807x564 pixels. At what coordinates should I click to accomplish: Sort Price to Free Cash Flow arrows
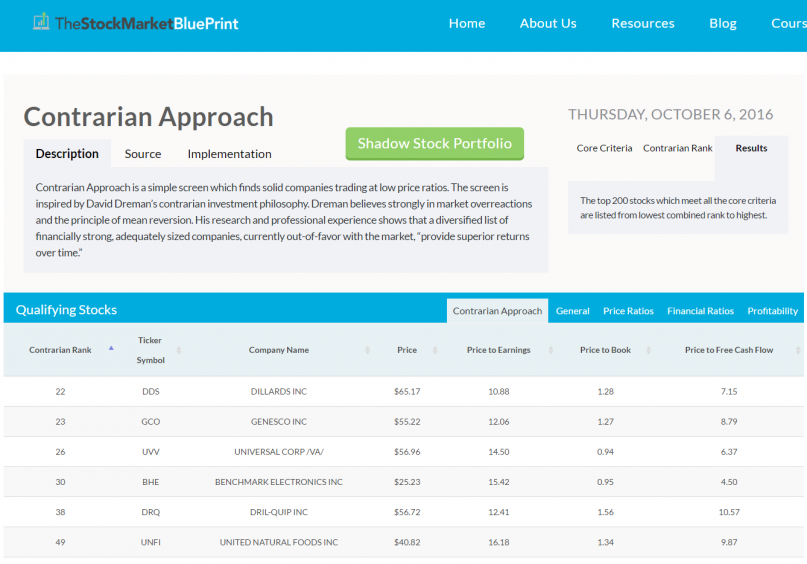798,350
